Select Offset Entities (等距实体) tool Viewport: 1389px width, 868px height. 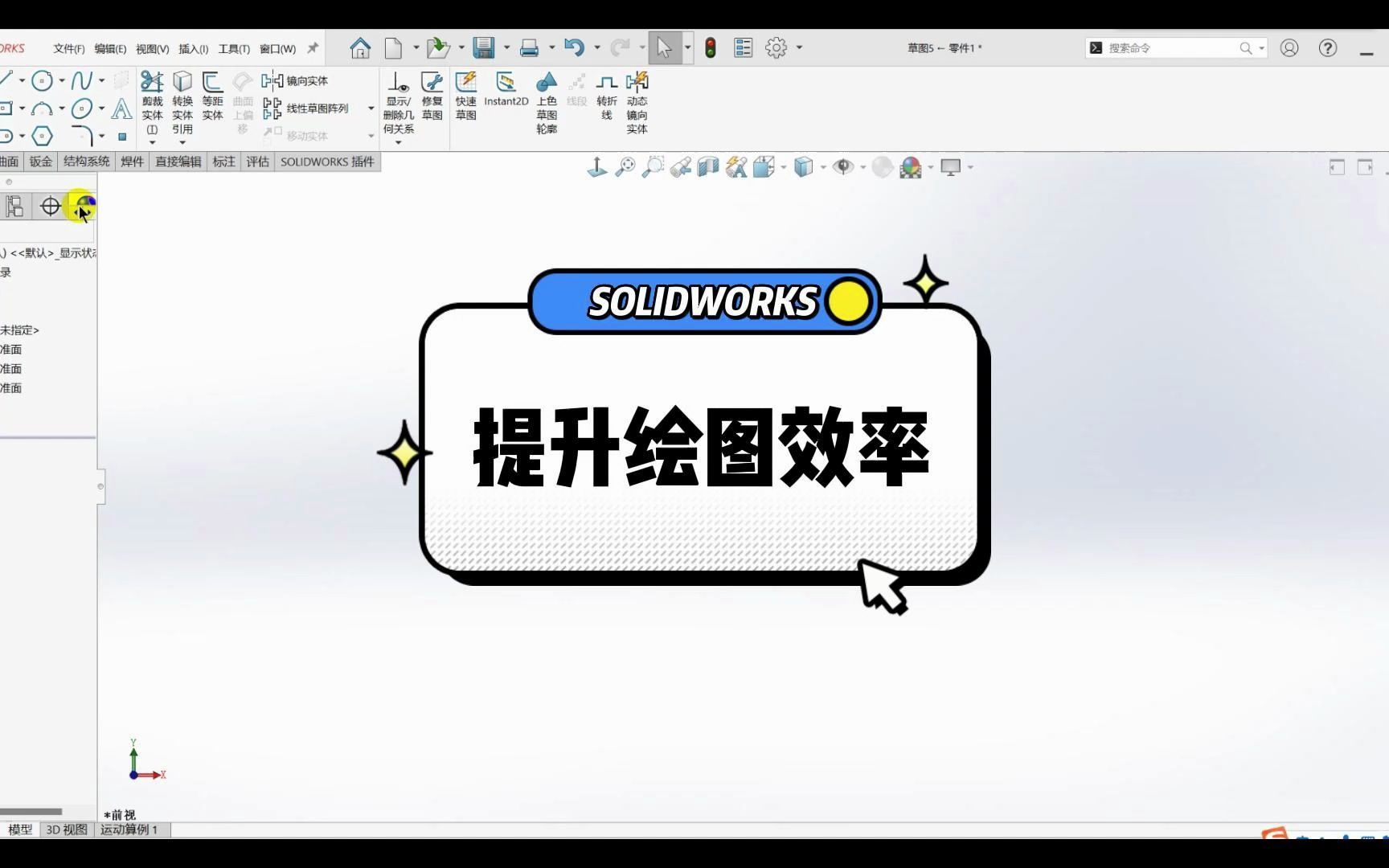[x=212, y=96]
